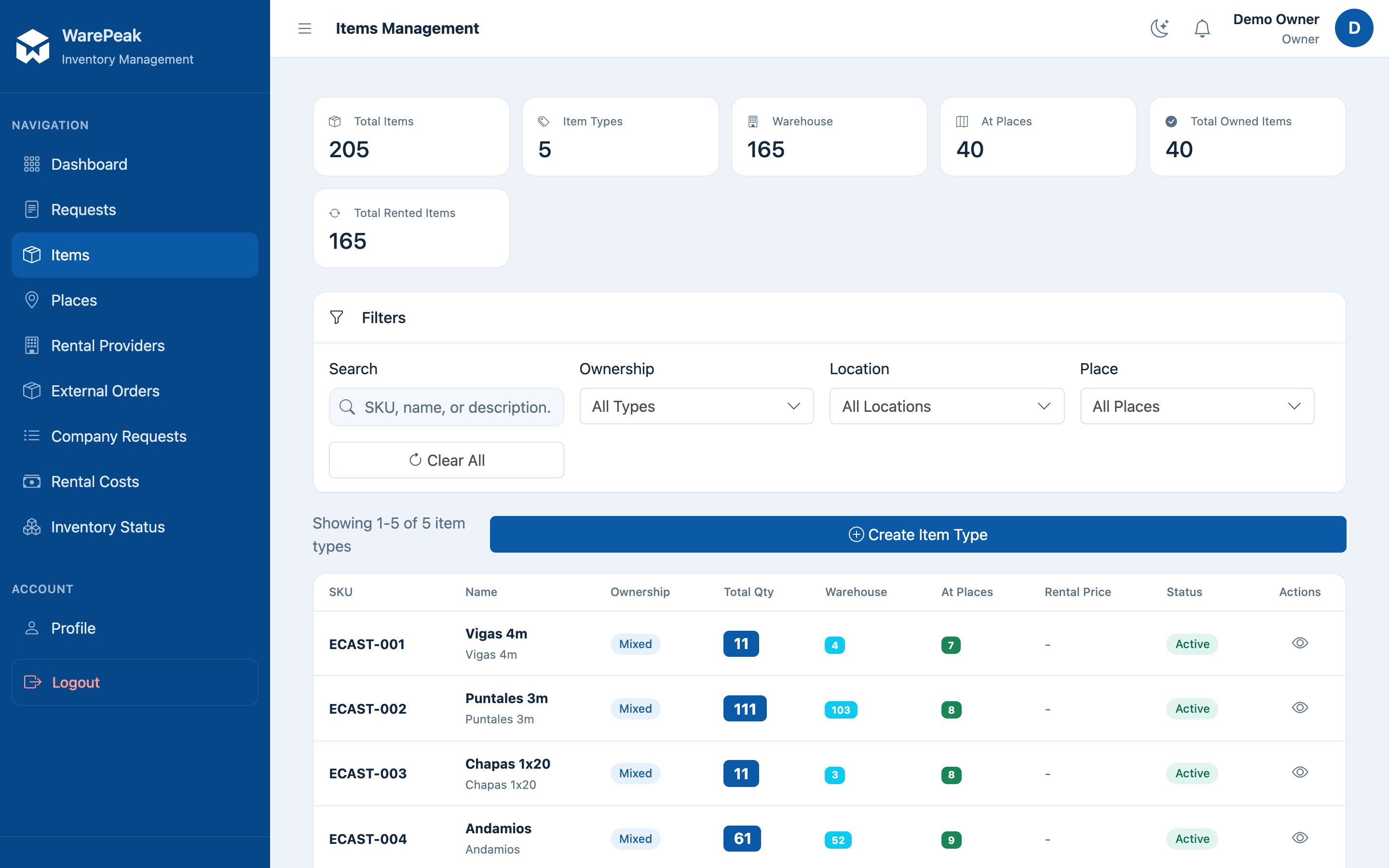Open the All Locations dropdown
Image resolution: width=1389 pixels, height=868 pixels.
[x=946, y=407]
